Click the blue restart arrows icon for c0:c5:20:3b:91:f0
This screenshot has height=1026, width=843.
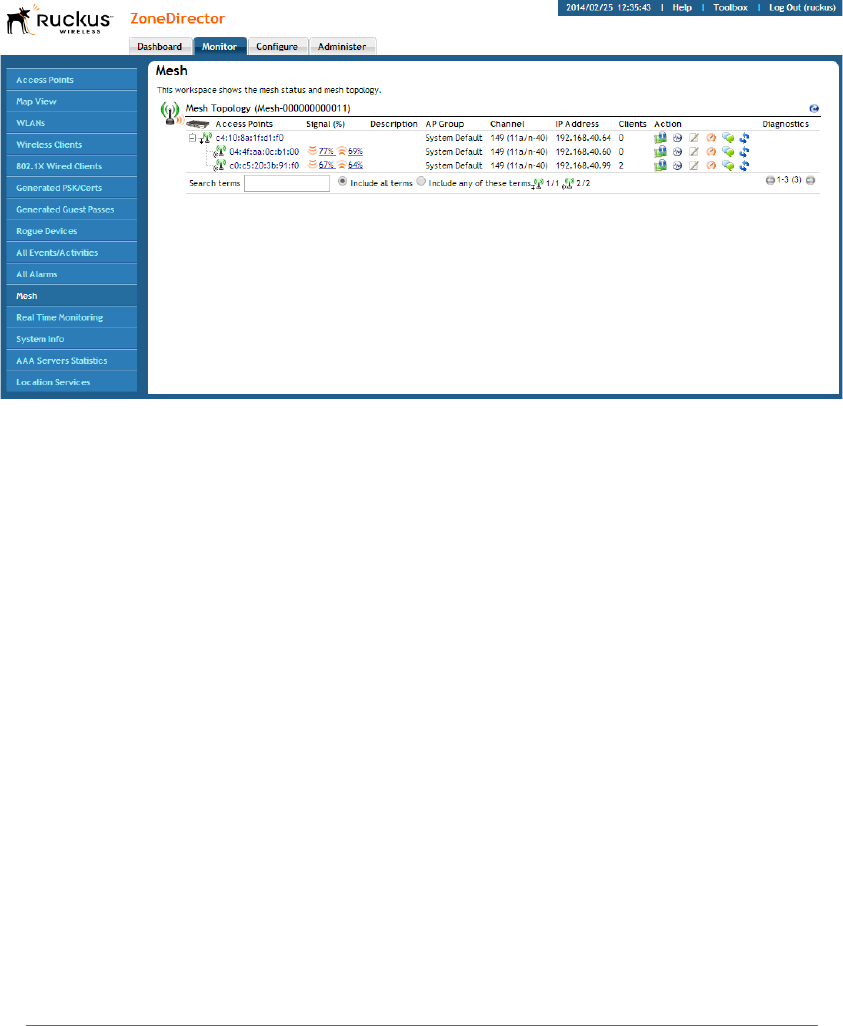744,166
